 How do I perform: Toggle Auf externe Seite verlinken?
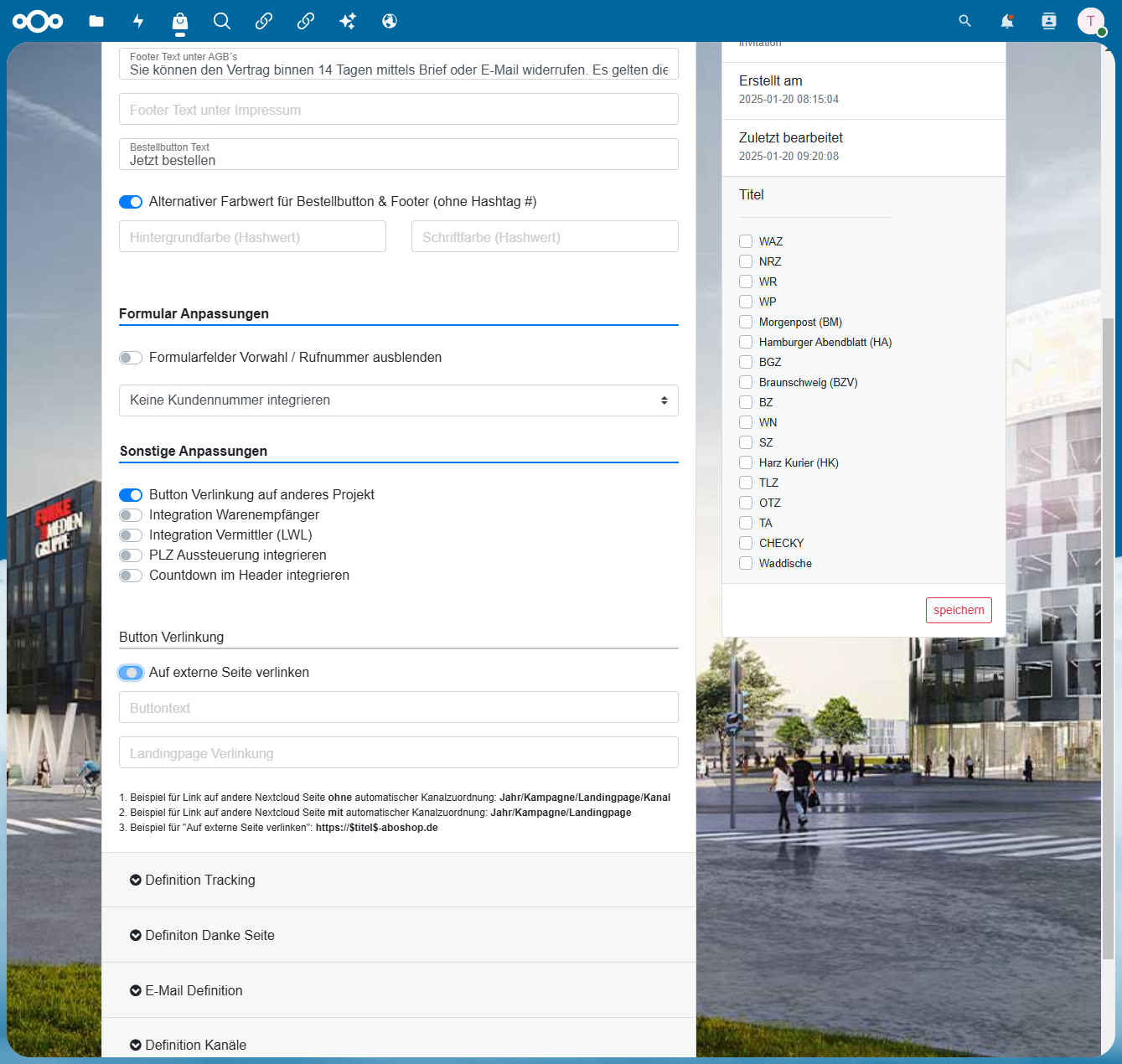pos(131,673)
